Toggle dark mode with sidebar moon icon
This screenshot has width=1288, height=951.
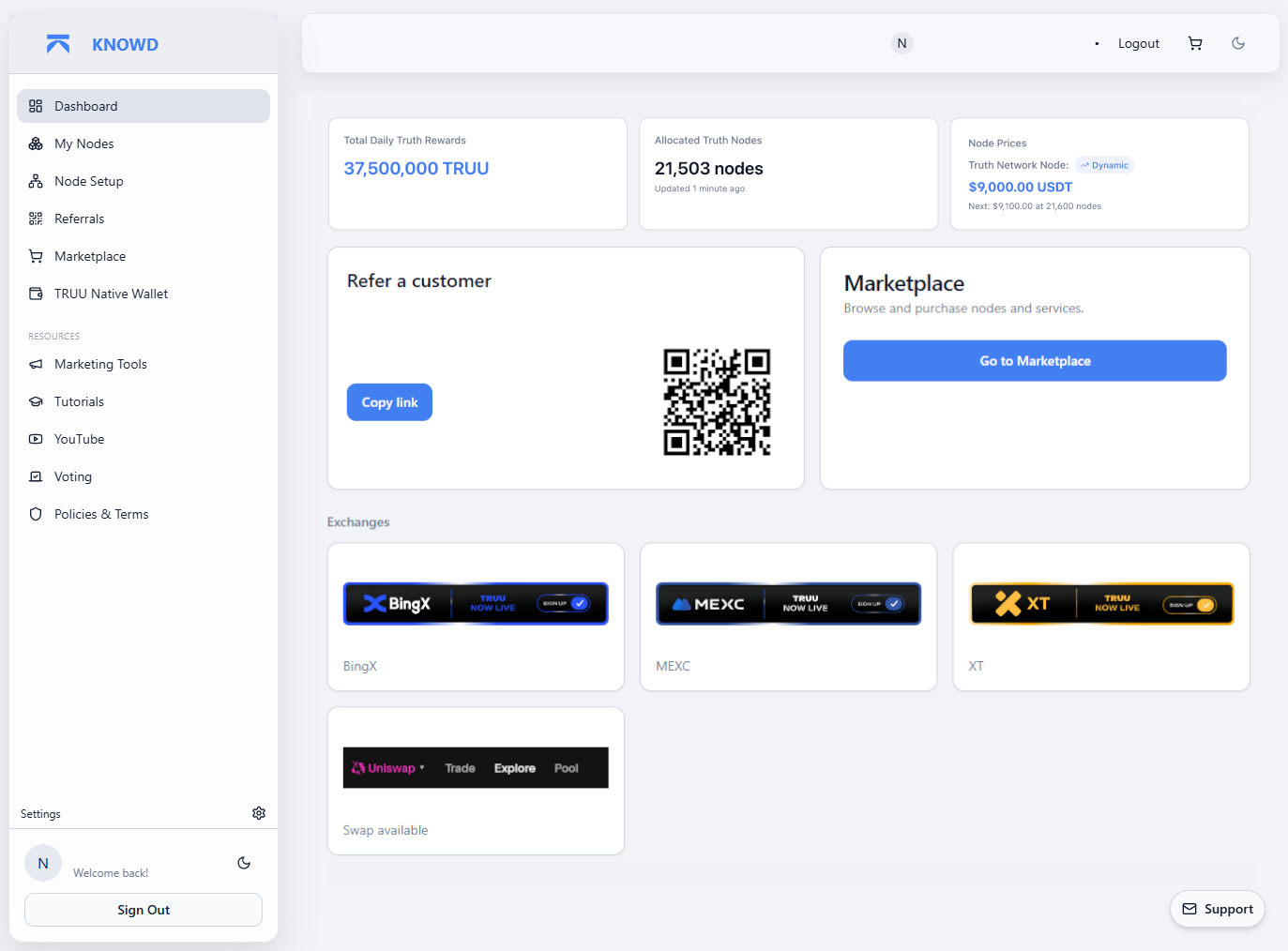pos(244,863)
